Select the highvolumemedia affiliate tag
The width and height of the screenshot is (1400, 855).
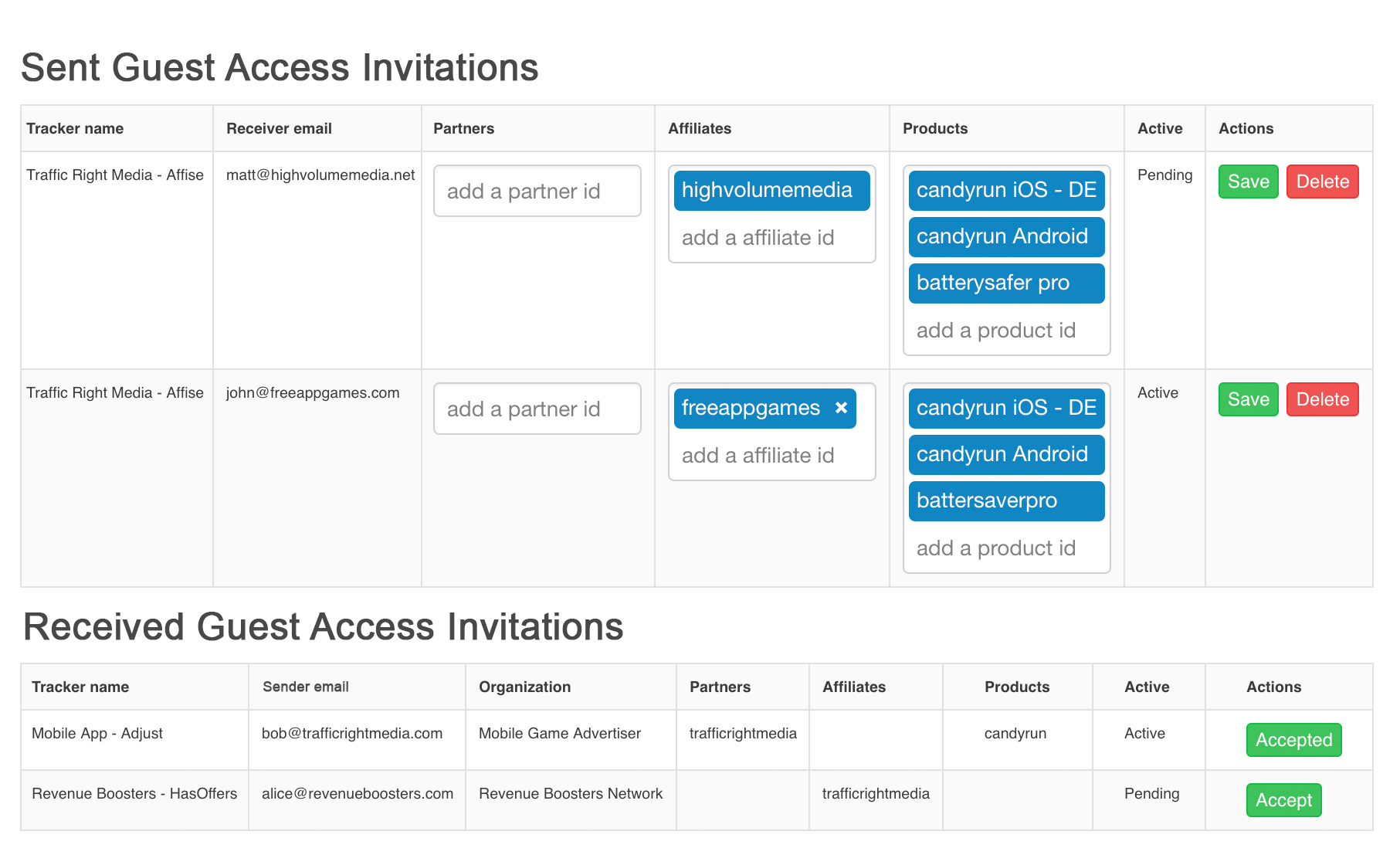point(771,191)
